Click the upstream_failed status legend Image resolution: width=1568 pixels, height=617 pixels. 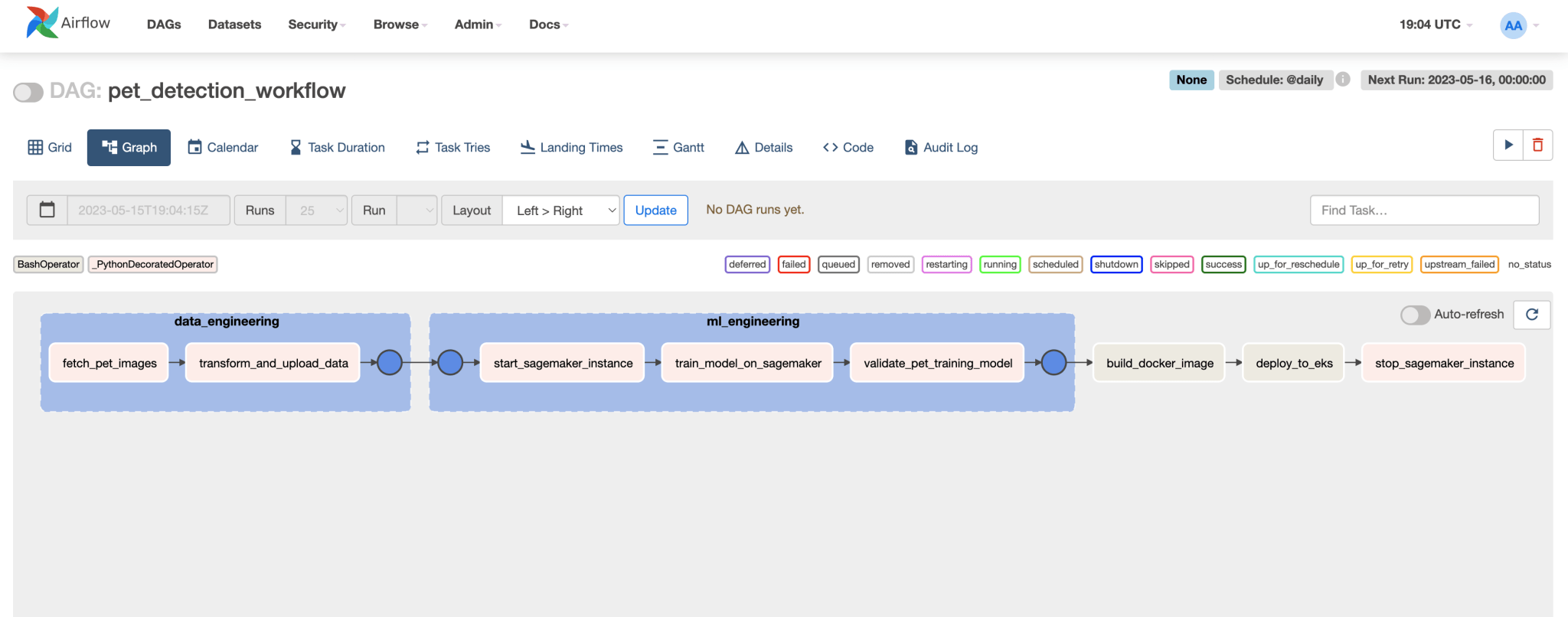1459,264
